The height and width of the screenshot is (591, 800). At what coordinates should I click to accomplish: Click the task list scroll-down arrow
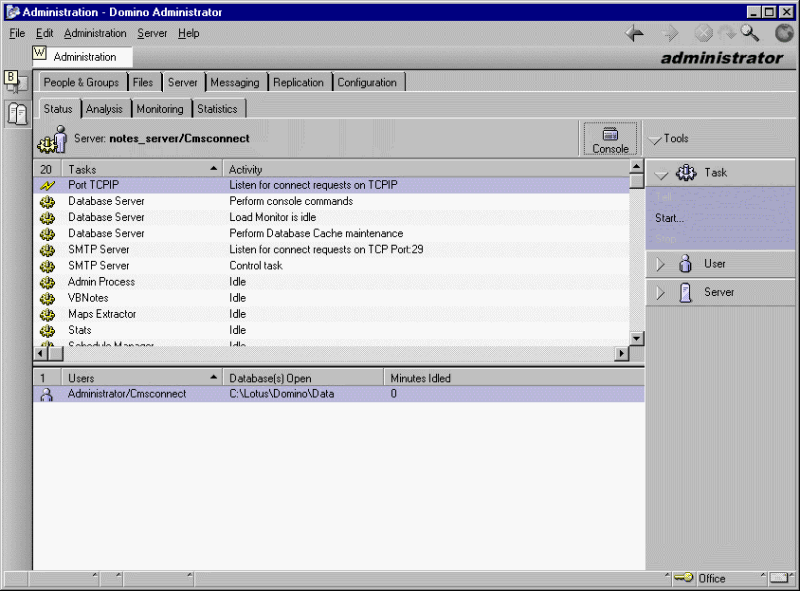click(636, 339)
